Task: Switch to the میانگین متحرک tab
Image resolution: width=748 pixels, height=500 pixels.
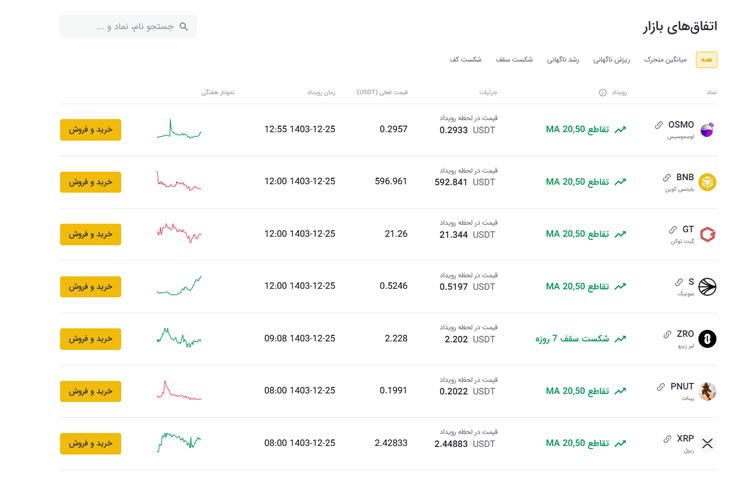Action: [665, 60]
